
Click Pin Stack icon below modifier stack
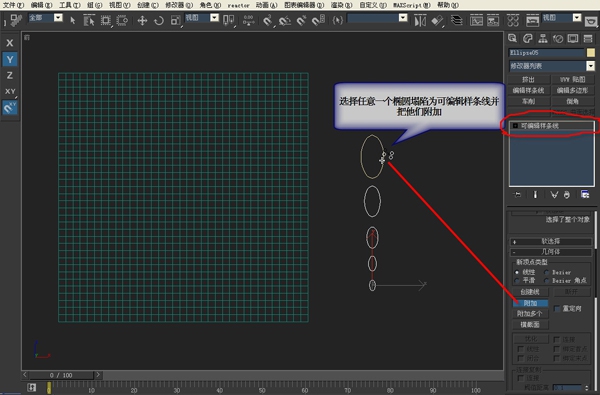[x=517, y=195]
